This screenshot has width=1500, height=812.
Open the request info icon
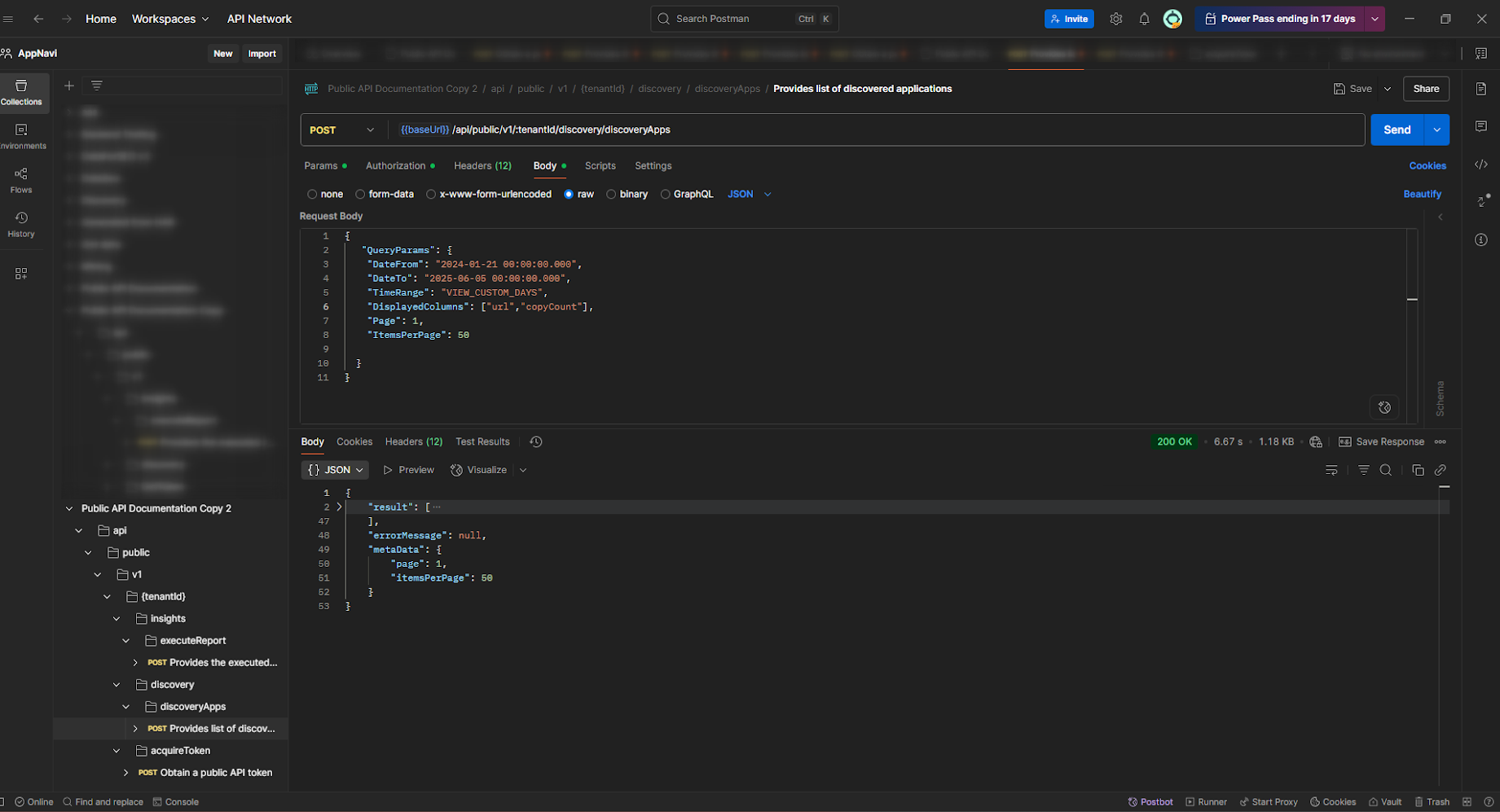tap(1481, 239)
